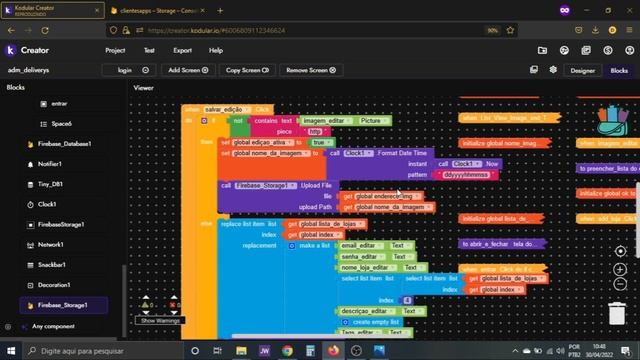The width and height of the screenshot is (640, 360).
Task: Click the Show Warnings button
Action: (x=160, y=320)
